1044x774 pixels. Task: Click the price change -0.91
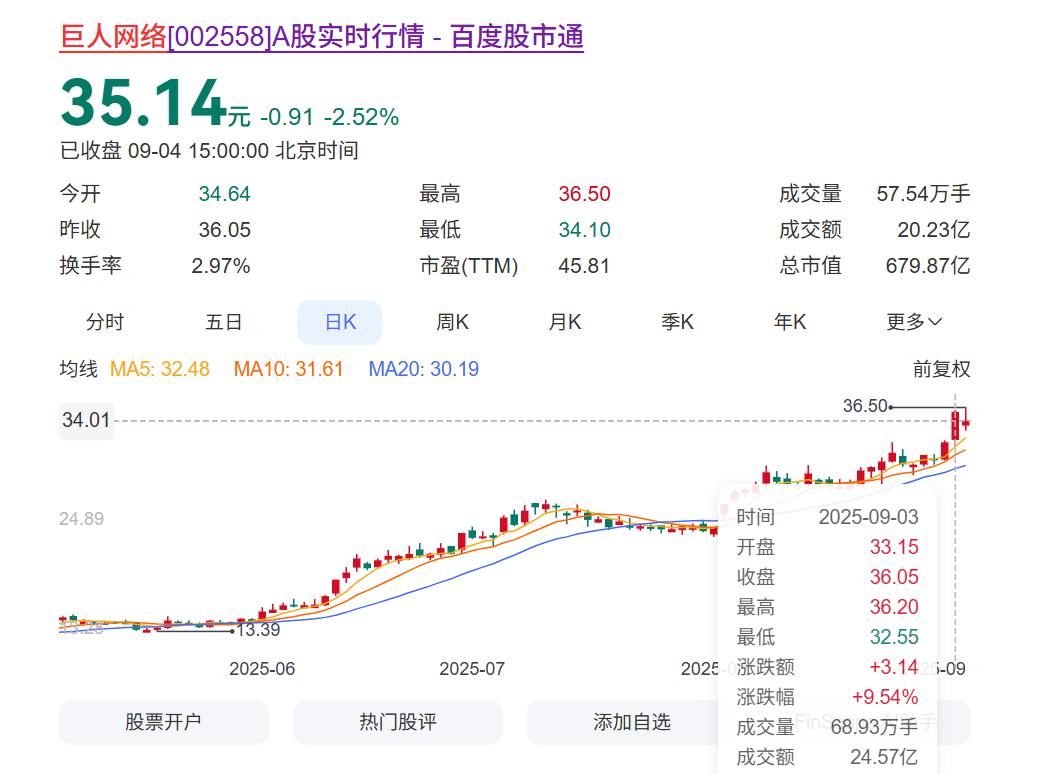click(x=287, y=117)
